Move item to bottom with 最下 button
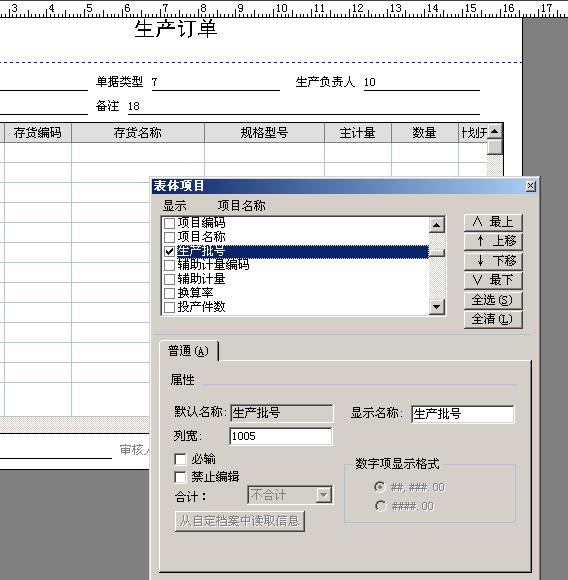 (x=493, y=280)
